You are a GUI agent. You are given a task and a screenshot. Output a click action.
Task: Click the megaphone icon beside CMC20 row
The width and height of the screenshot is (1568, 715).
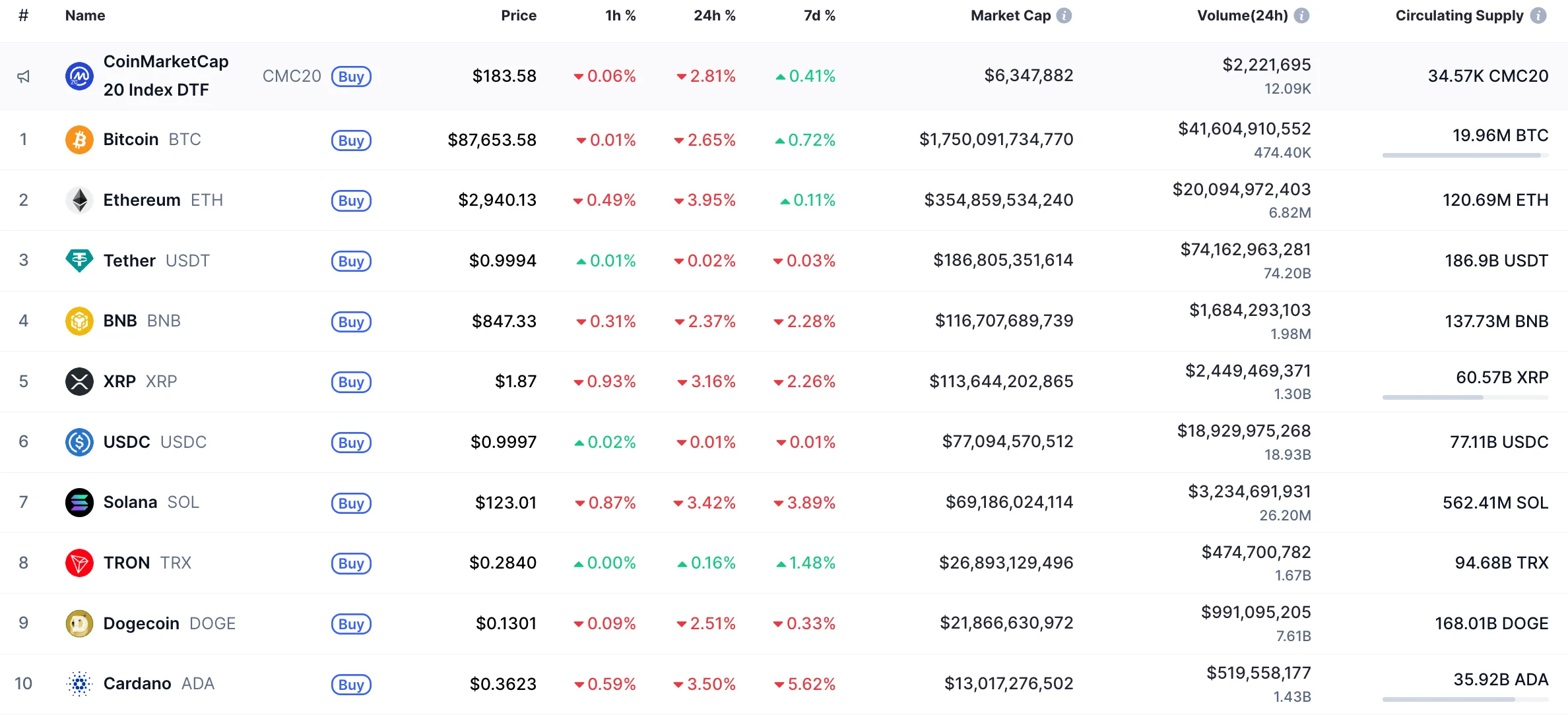24,77
